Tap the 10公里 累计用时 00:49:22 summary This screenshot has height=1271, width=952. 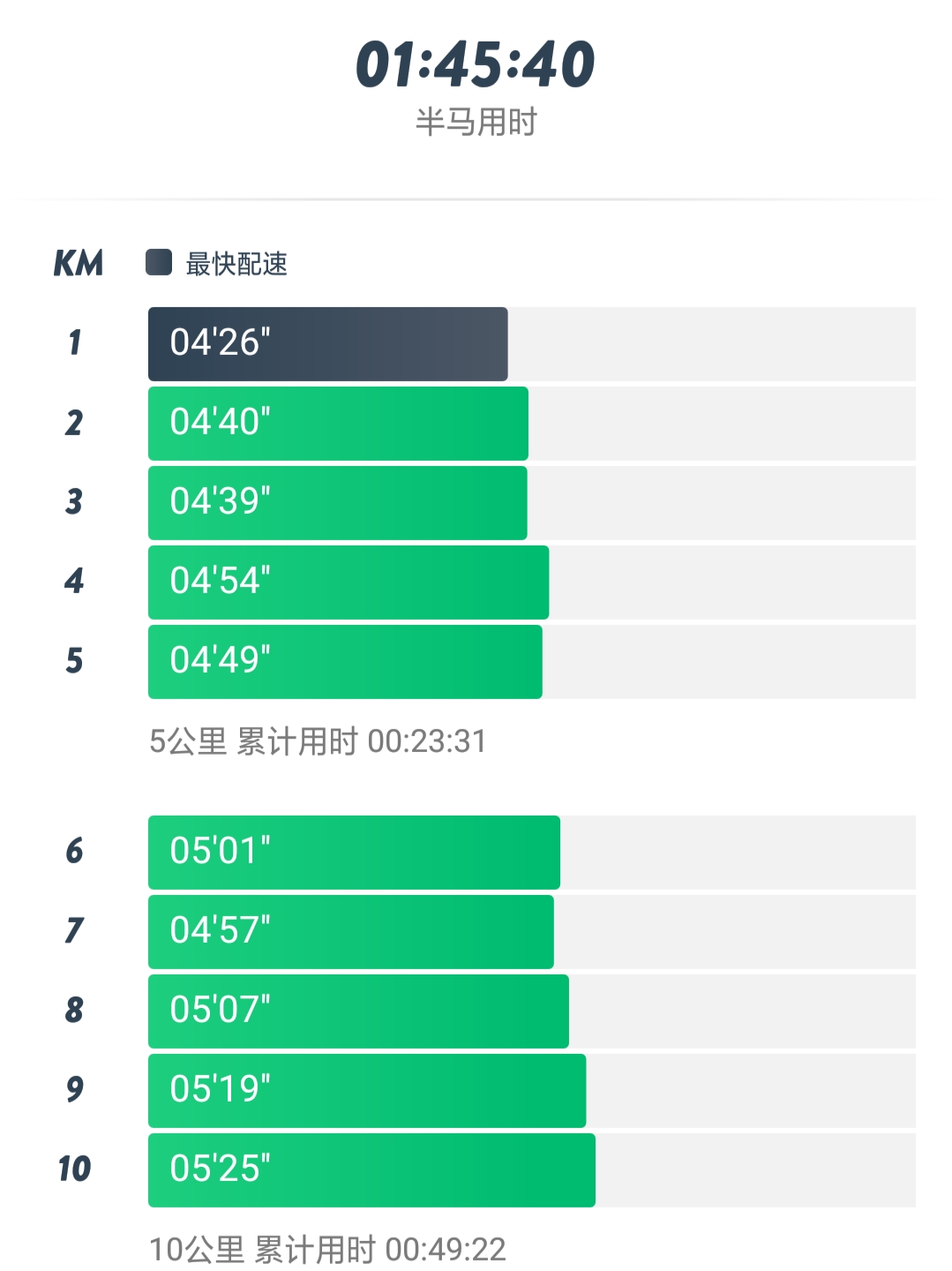click(x=327, y=1249)
